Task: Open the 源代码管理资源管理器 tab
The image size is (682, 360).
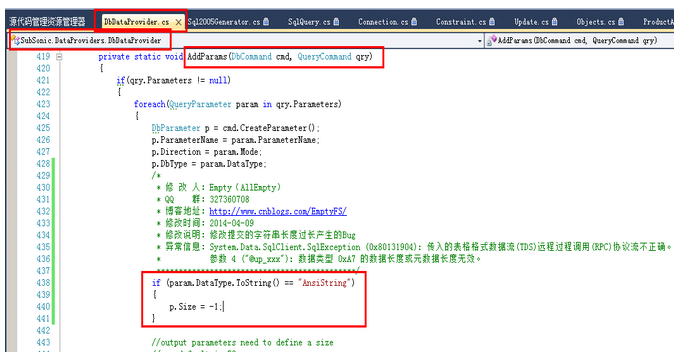Action: pyautogui.click(x=47, y=22)
